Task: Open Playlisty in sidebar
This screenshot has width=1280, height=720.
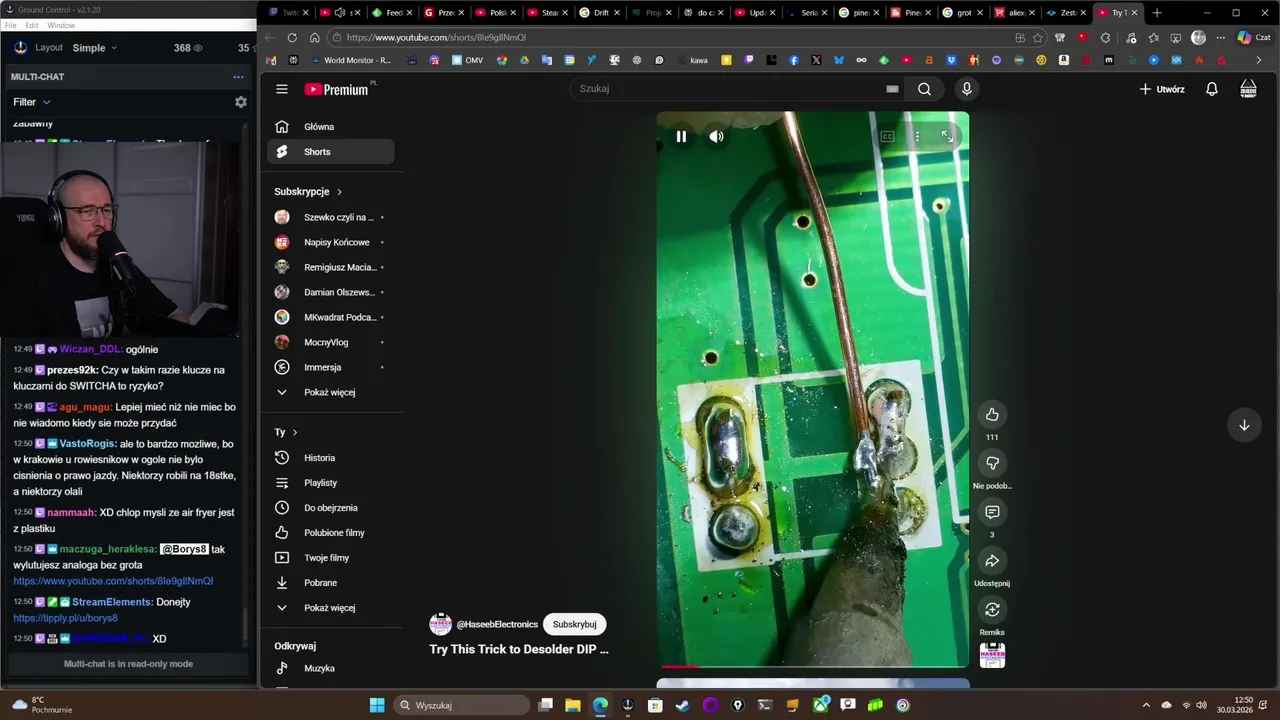Action: click(331, 483)
